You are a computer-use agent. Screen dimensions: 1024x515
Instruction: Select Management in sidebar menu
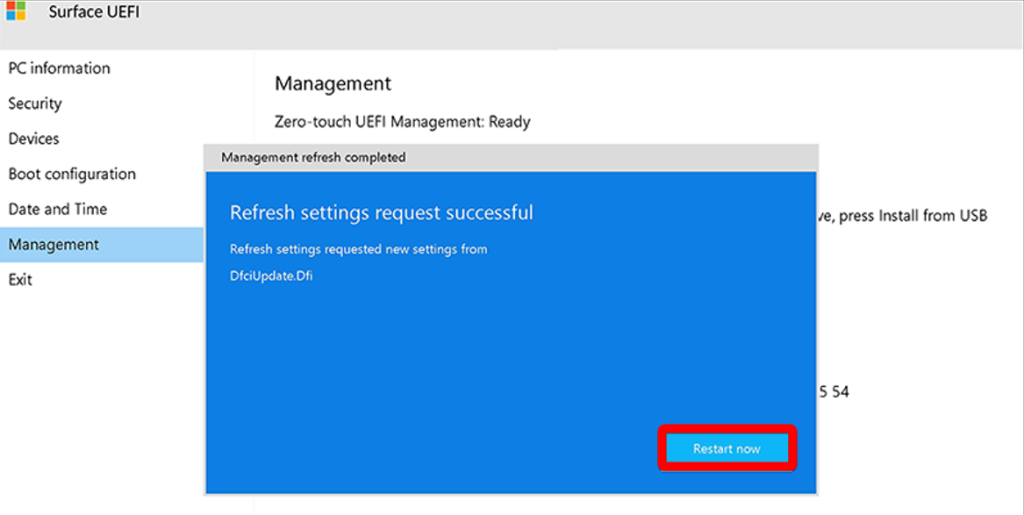pos(101,245)
